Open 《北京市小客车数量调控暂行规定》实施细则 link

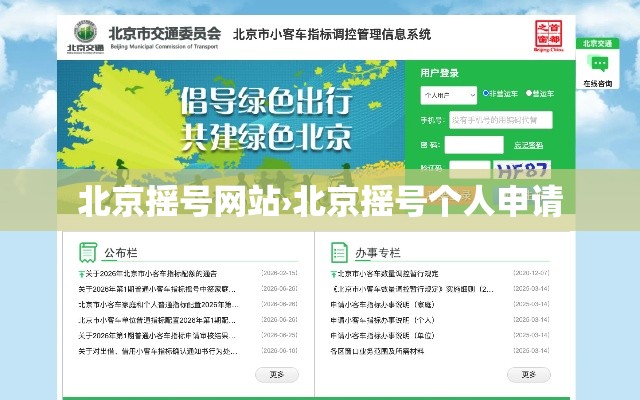coord(413,289)
